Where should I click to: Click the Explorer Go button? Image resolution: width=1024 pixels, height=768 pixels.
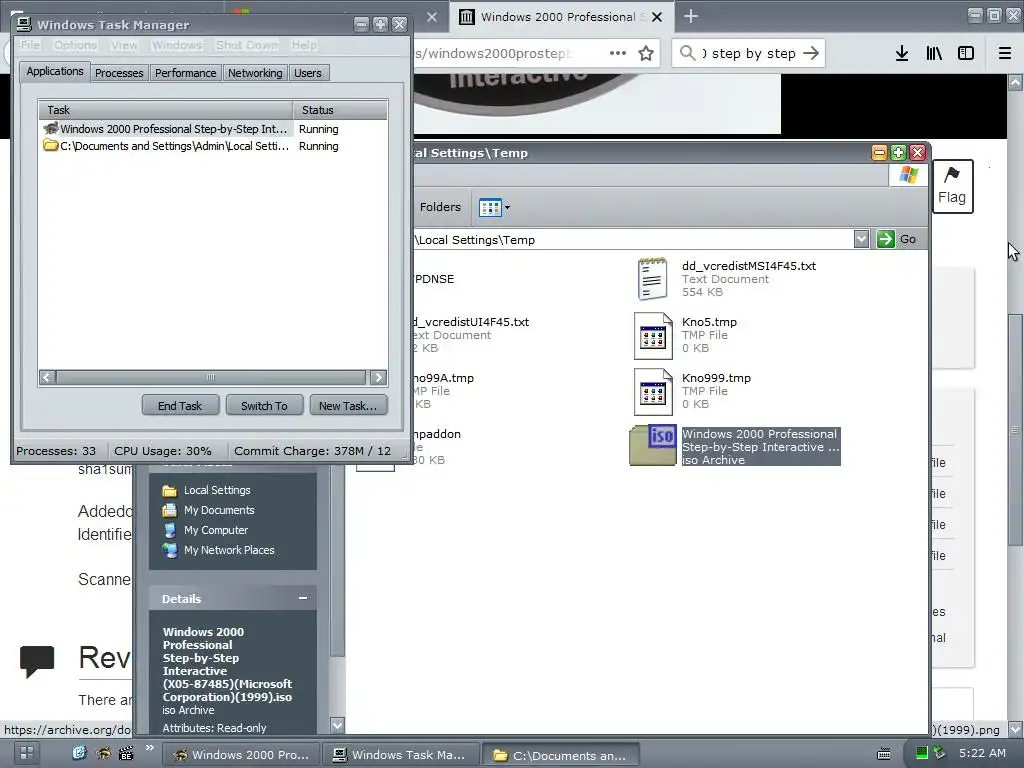tap(897, 239)
